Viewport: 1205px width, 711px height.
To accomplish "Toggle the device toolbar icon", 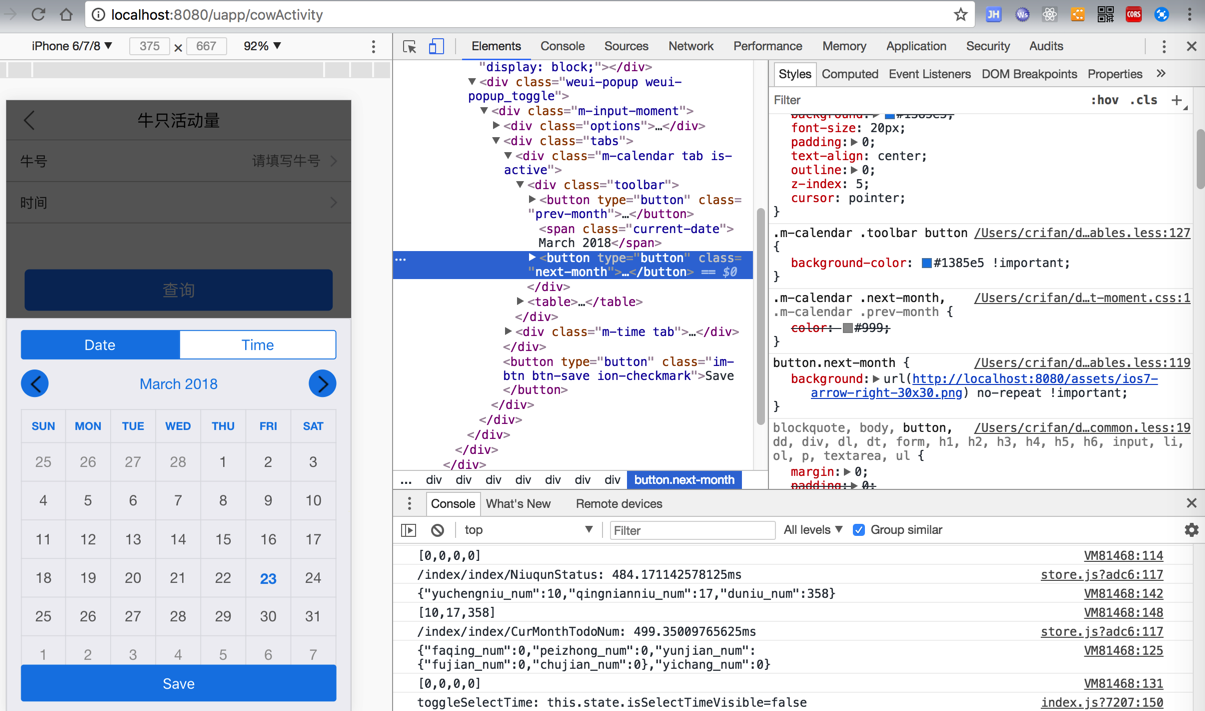I will click(436, 47).
